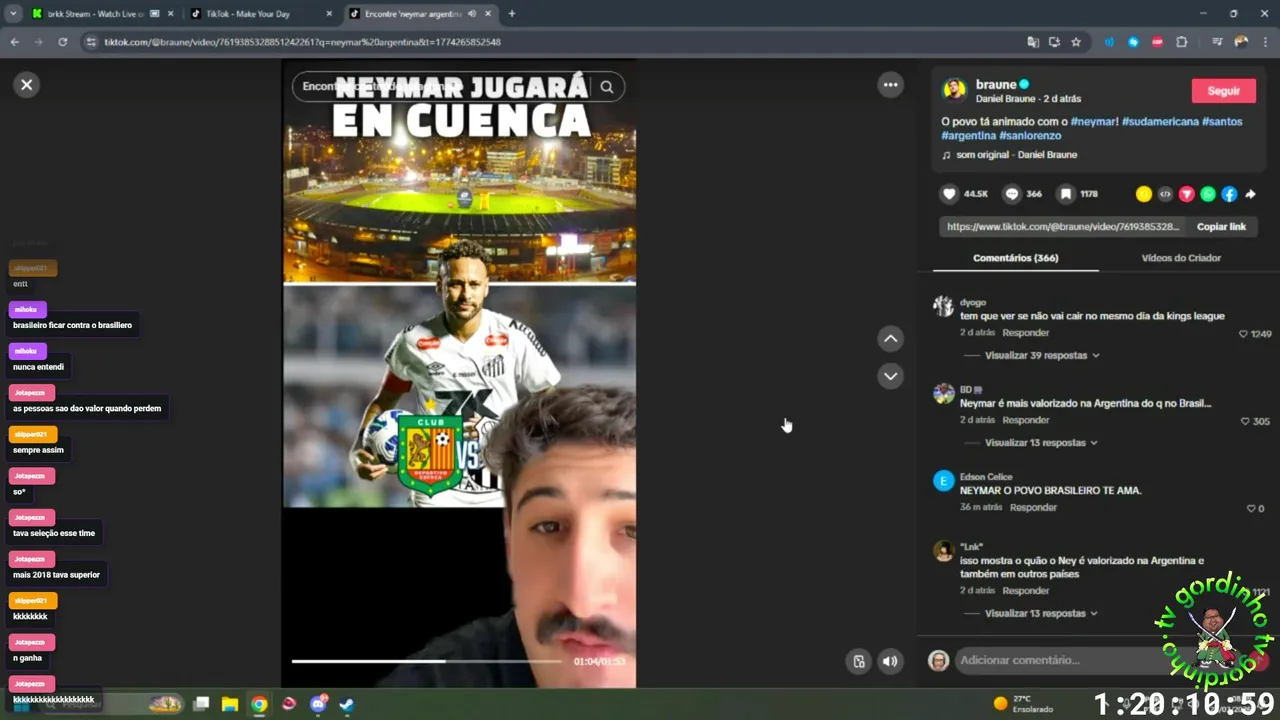
Task: Click Chrome icon on the taskbar
Action: click(259, 704)
